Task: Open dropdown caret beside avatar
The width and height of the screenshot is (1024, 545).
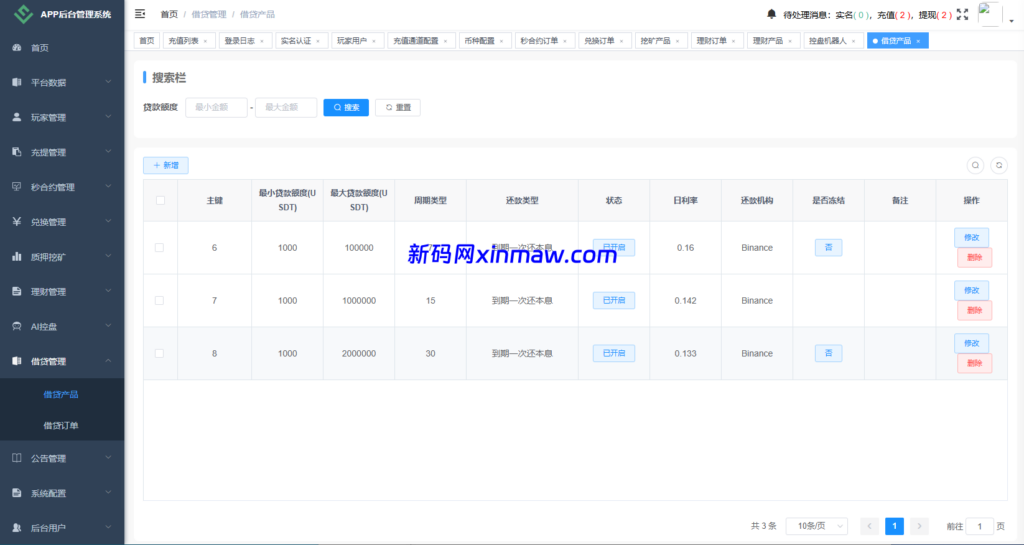Action: tap(1012, 21)
